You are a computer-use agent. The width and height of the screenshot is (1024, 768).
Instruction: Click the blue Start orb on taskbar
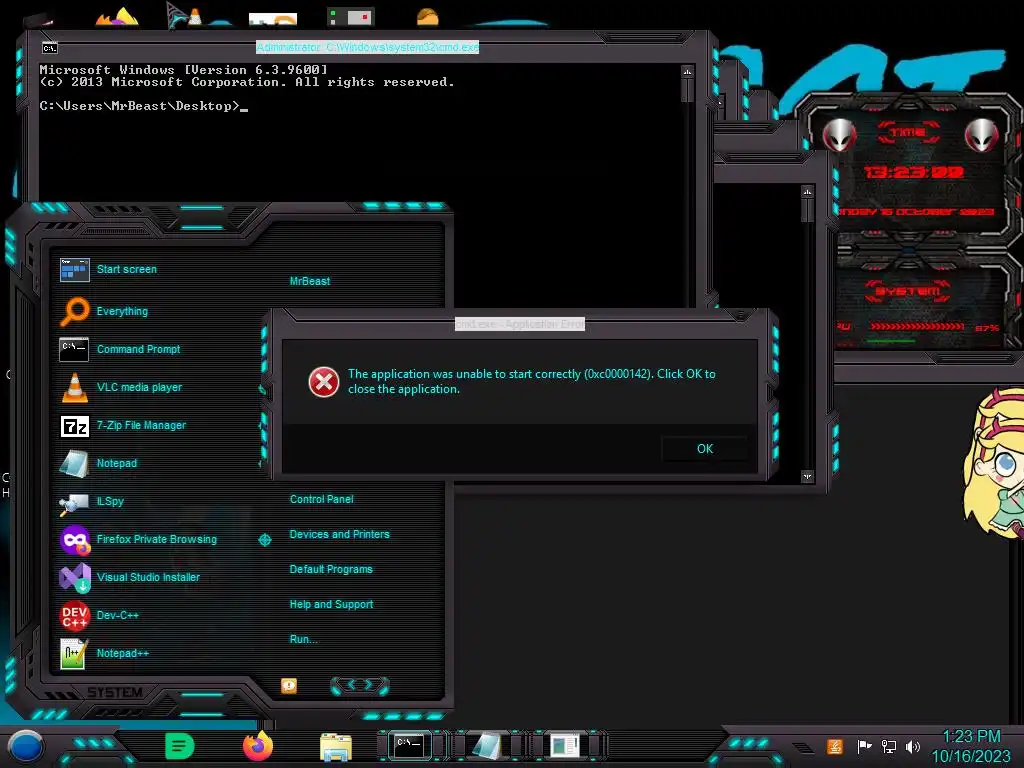25,748
